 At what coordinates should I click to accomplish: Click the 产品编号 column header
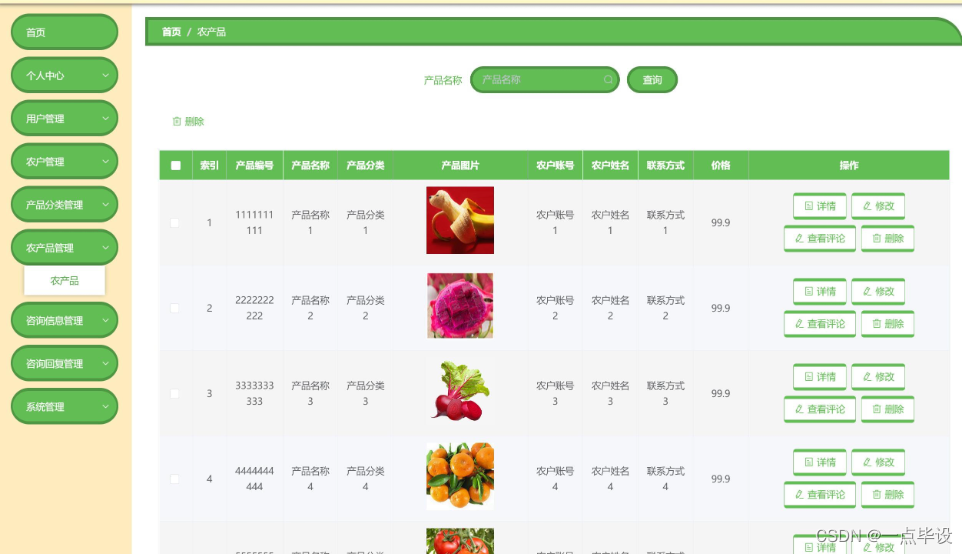pos(254,166)
